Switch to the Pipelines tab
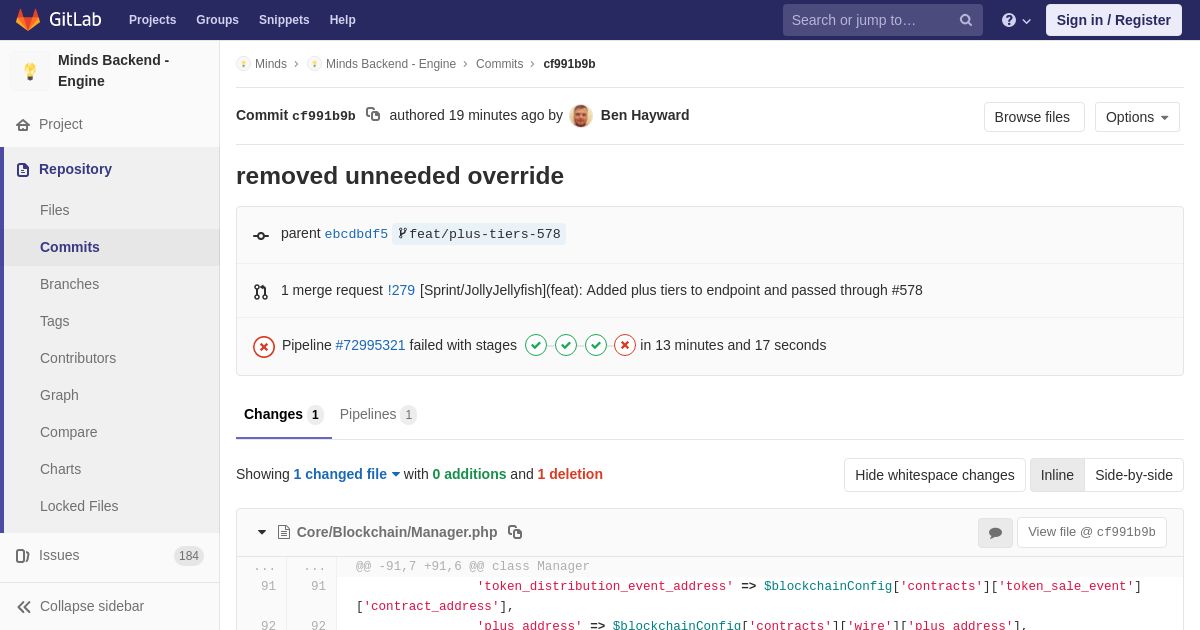 coord(378,414)
